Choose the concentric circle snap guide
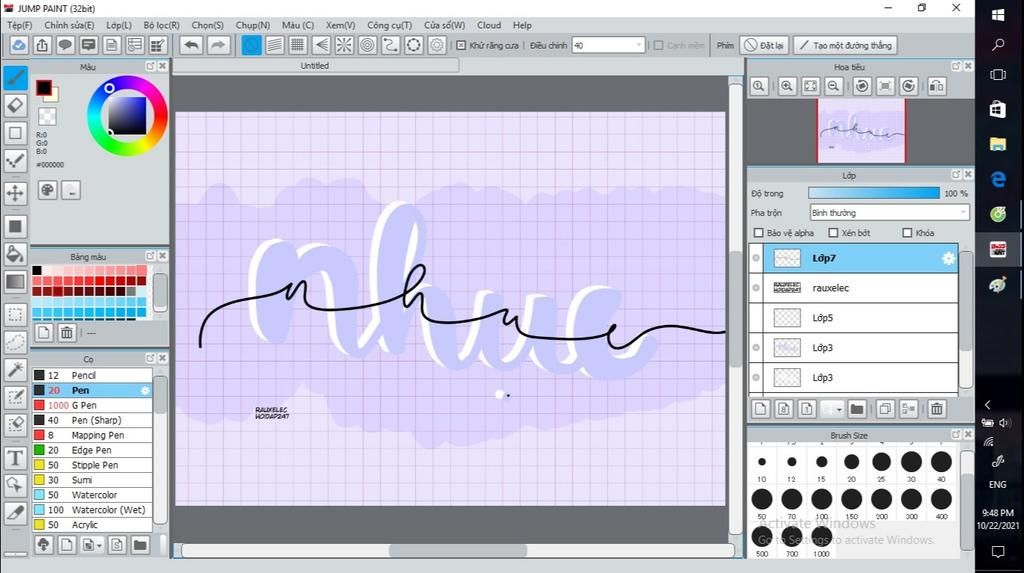 (368, 45)
